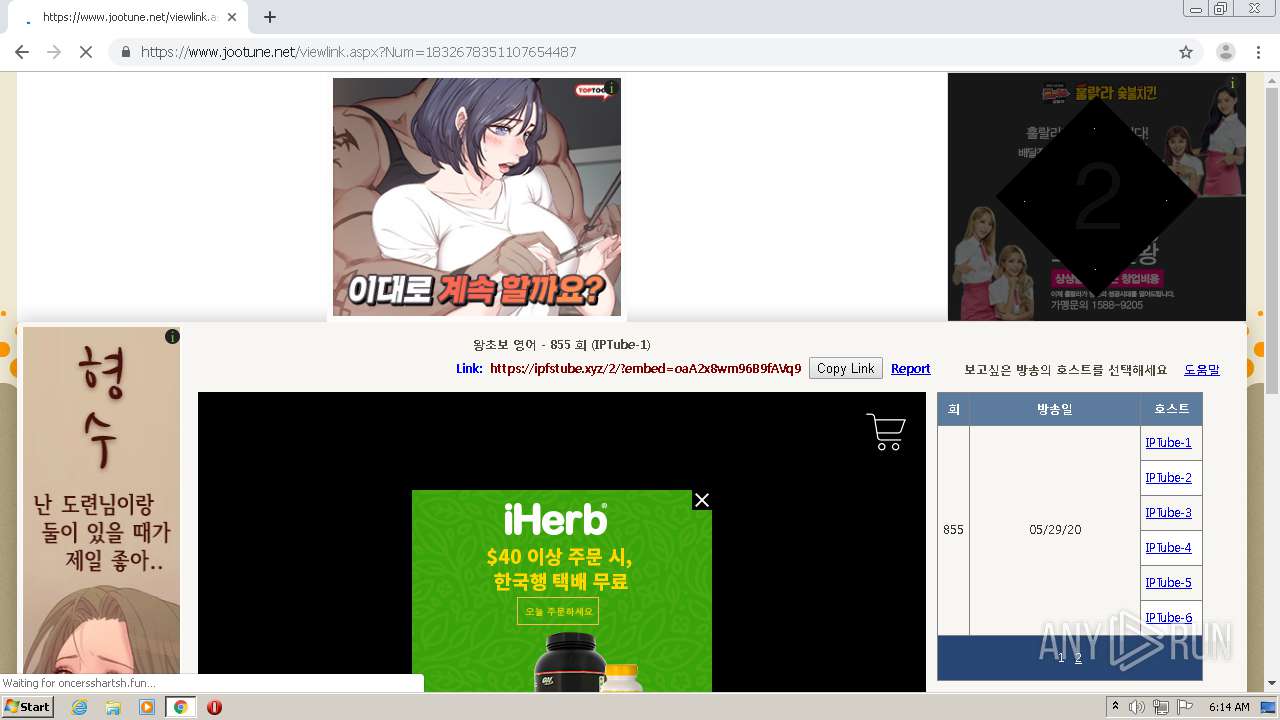The image size is (1280, 720).
Task: Click the page scrollbar down arrow
Action: [1272, 683]
